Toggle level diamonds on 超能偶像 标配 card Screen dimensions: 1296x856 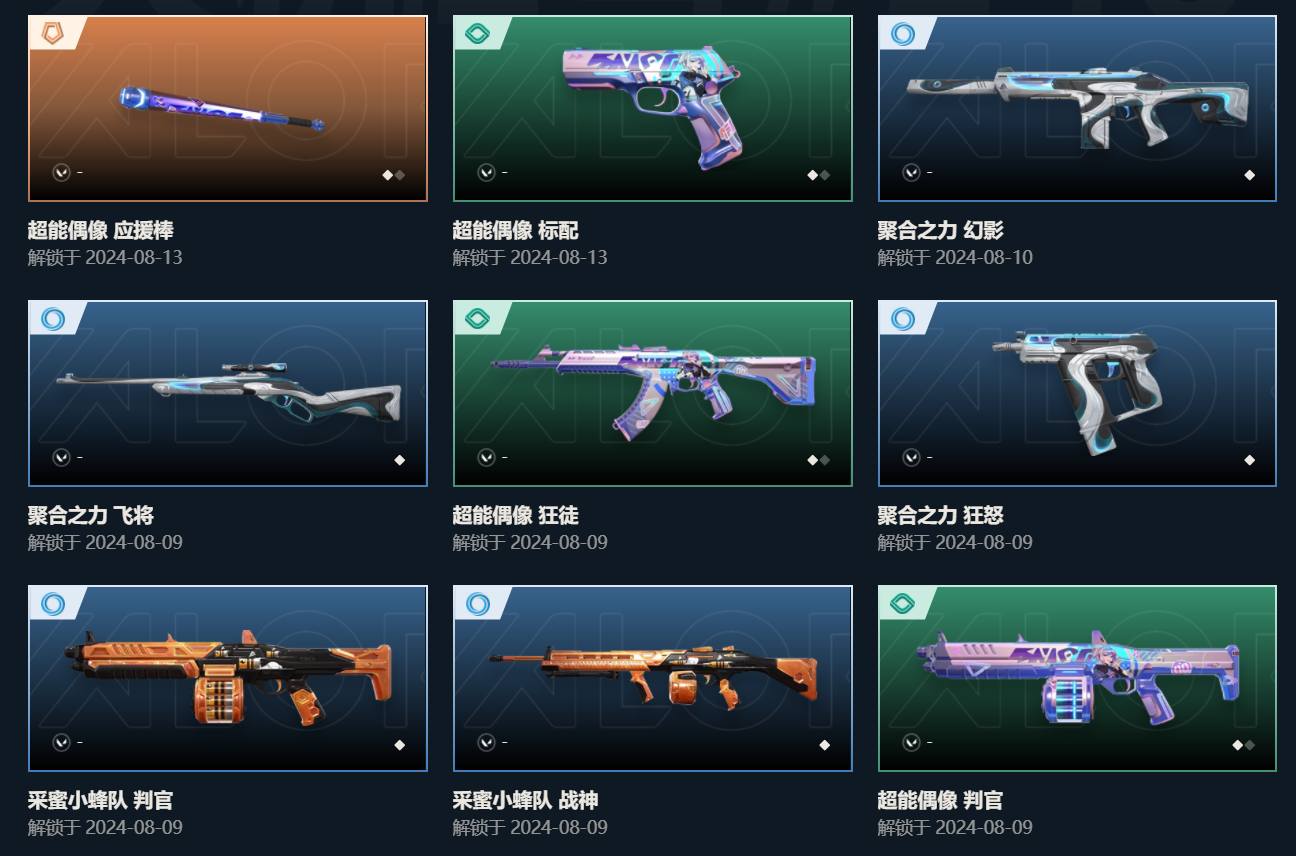click(818, 175)
